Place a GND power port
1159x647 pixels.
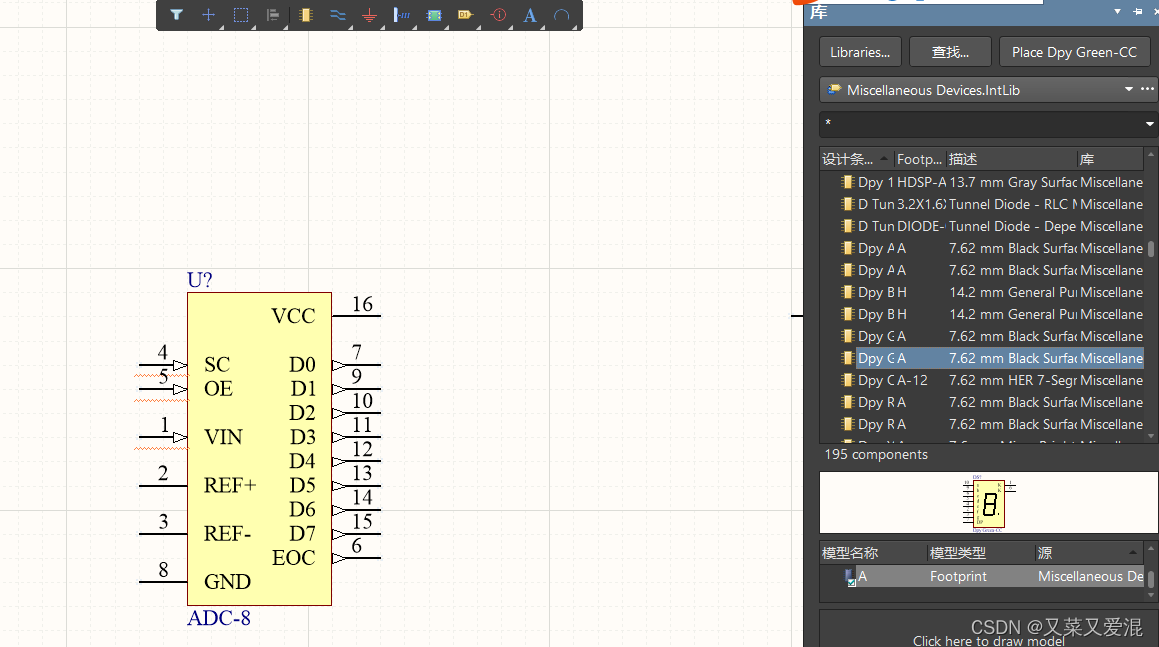click(369, 15)
